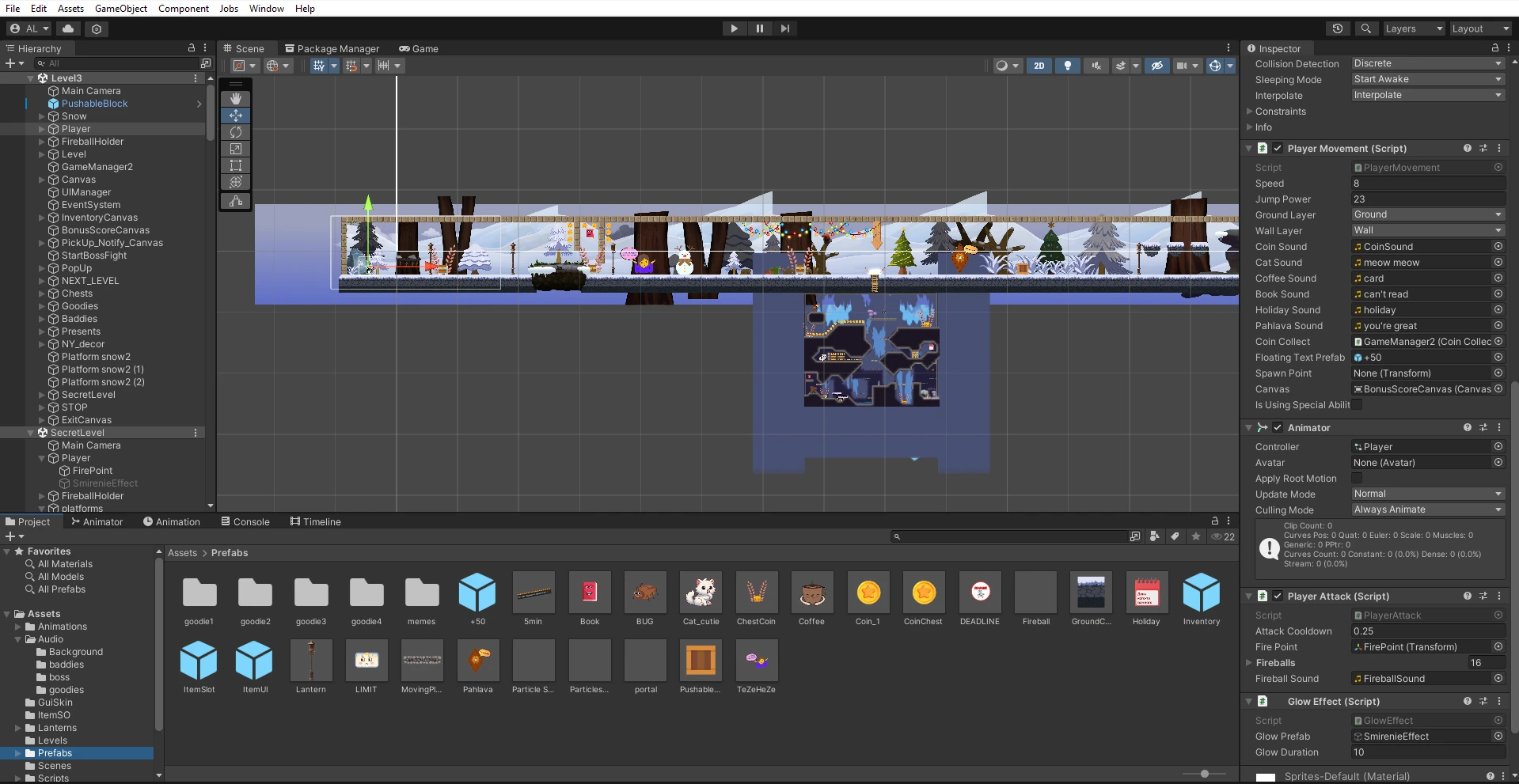The image size is (1519, 784).
Task: Open Player Movement script help icon
Action: tap(1468, 148)
